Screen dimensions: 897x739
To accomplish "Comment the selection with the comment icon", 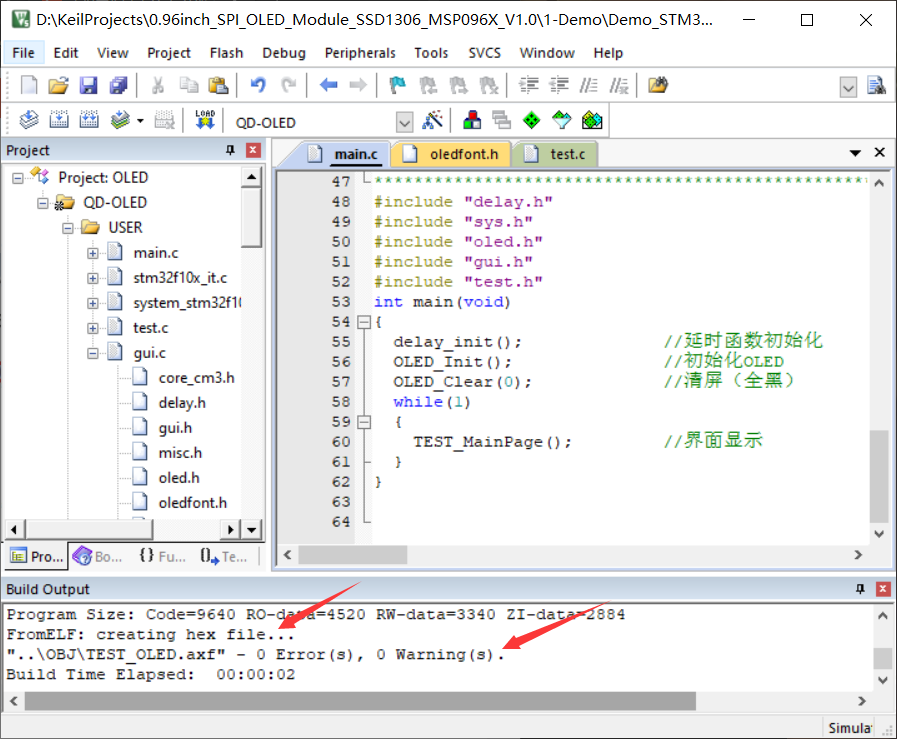I will click(589, 85).
